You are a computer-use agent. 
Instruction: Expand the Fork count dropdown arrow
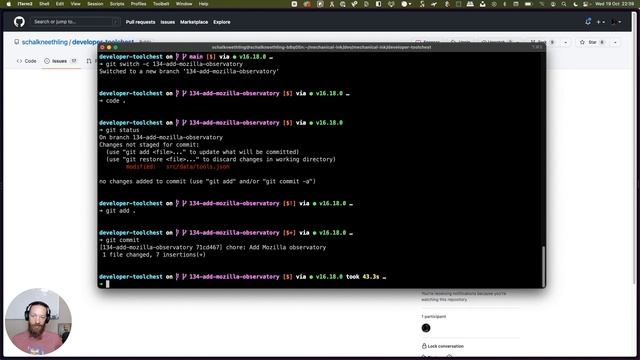pyautogui.click(x=566, y=42)
